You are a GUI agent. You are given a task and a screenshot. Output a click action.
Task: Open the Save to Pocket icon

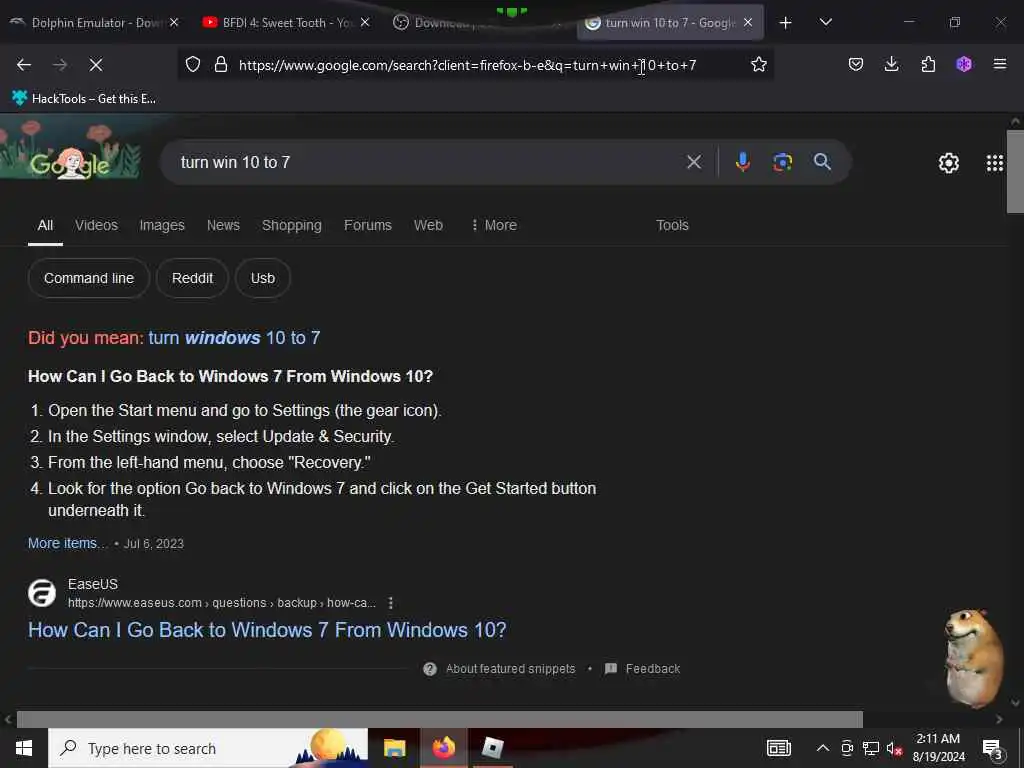pyautogui.click(x=856, y=65)
